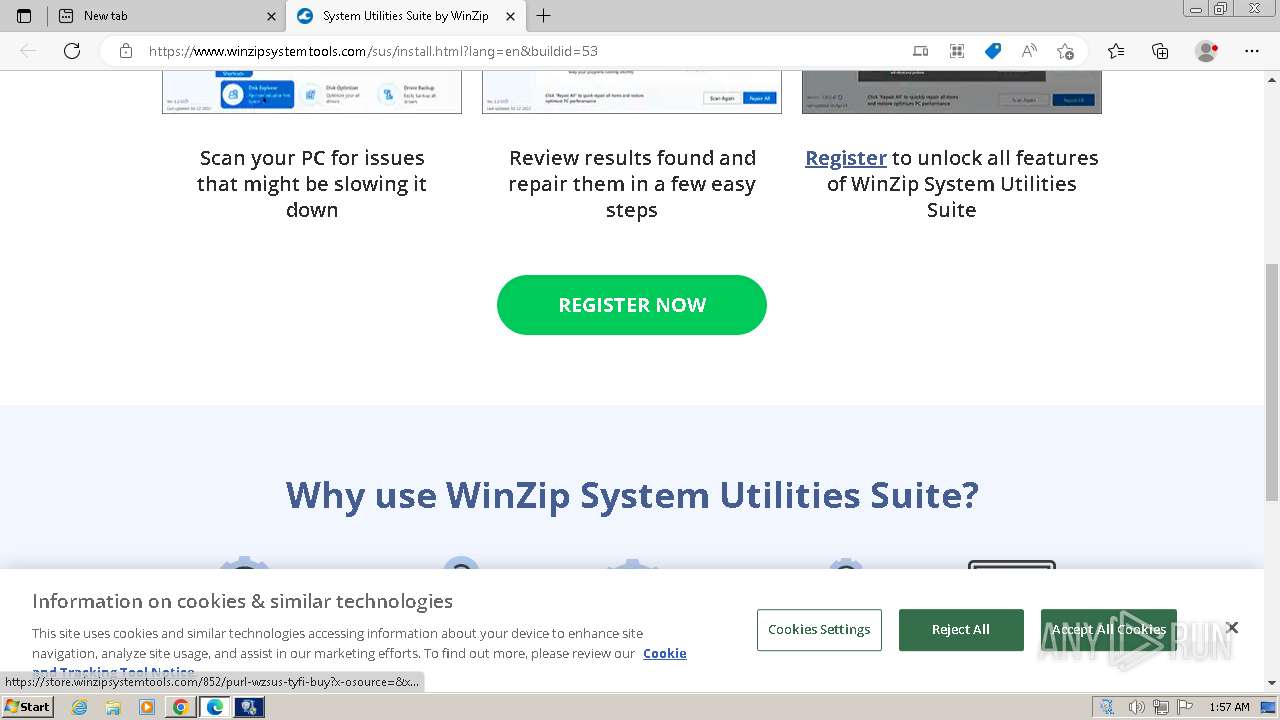Accept All Cookies
The image size is (1280, 720).
click(x=1108, y=630)
